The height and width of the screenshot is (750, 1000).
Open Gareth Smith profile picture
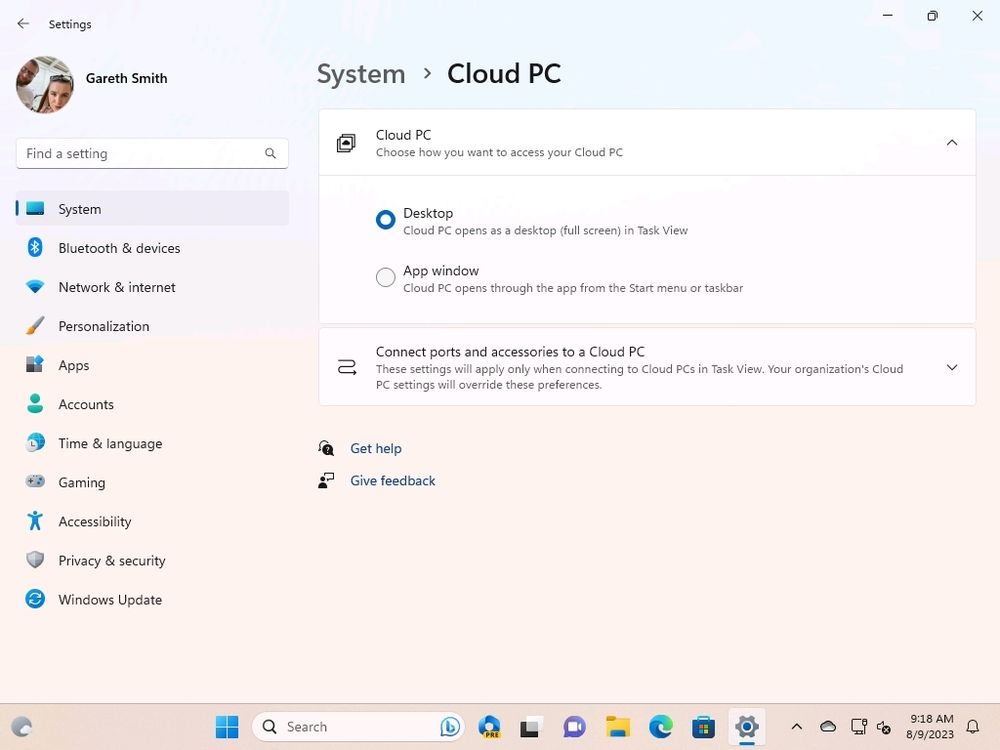[45, 84]
